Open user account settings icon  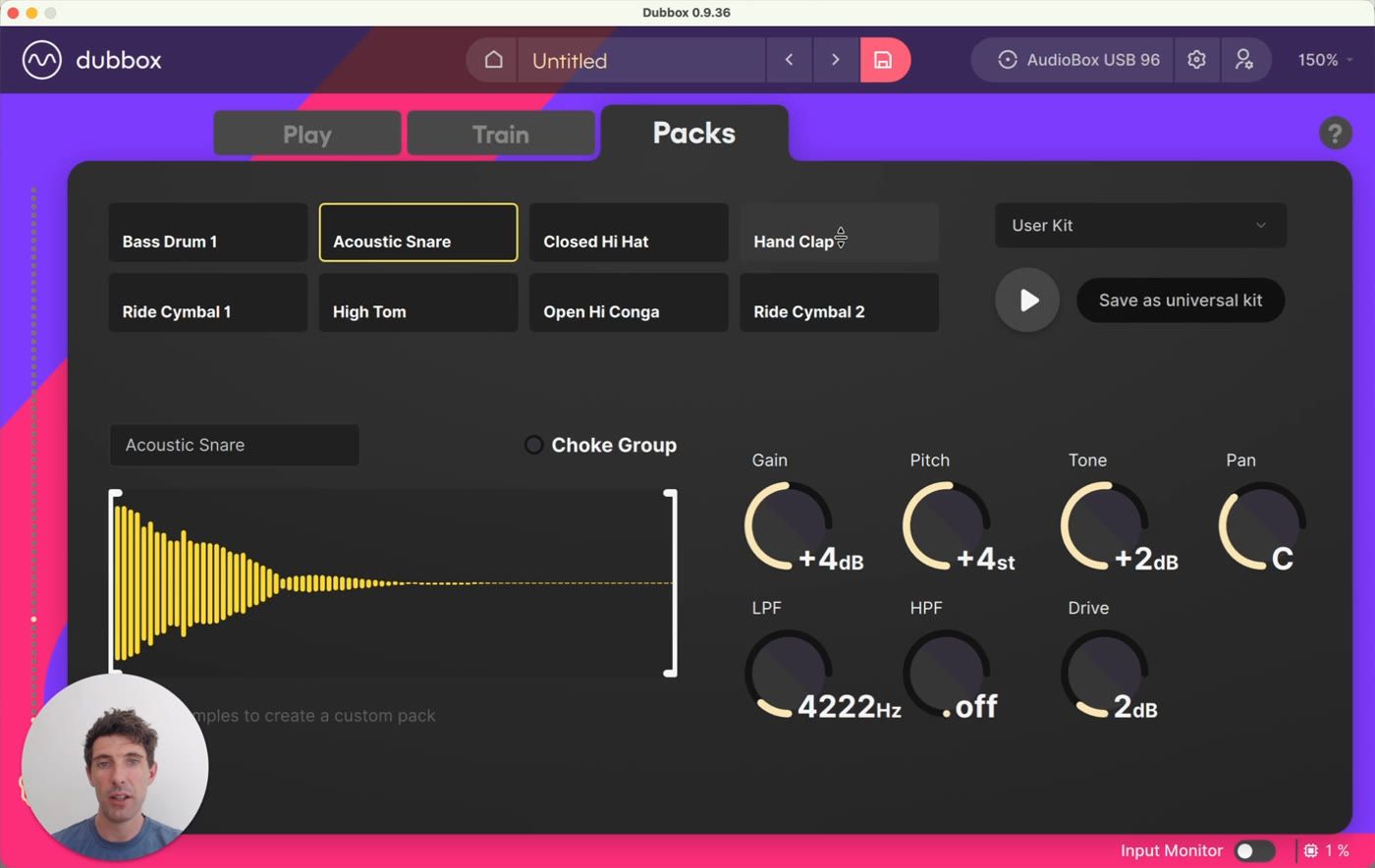click(x=1243, y=60)
